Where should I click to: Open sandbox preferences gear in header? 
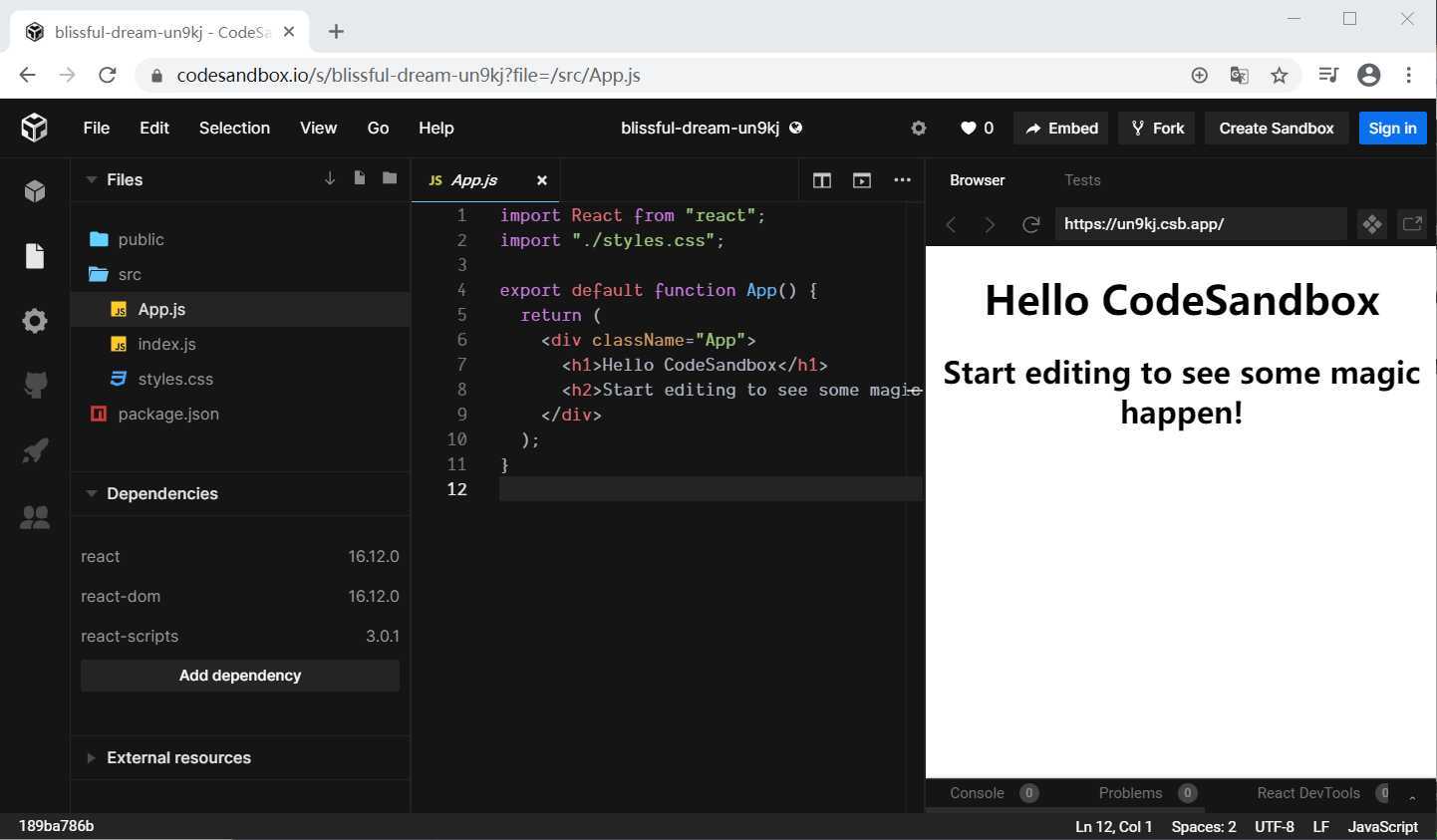(919, 128)
